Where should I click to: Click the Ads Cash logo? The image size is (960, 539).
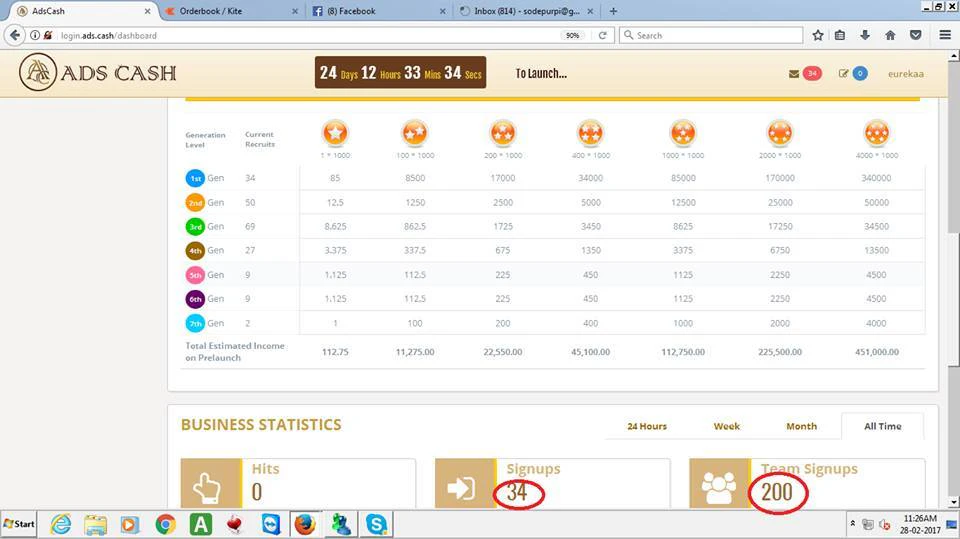point(97,72)
